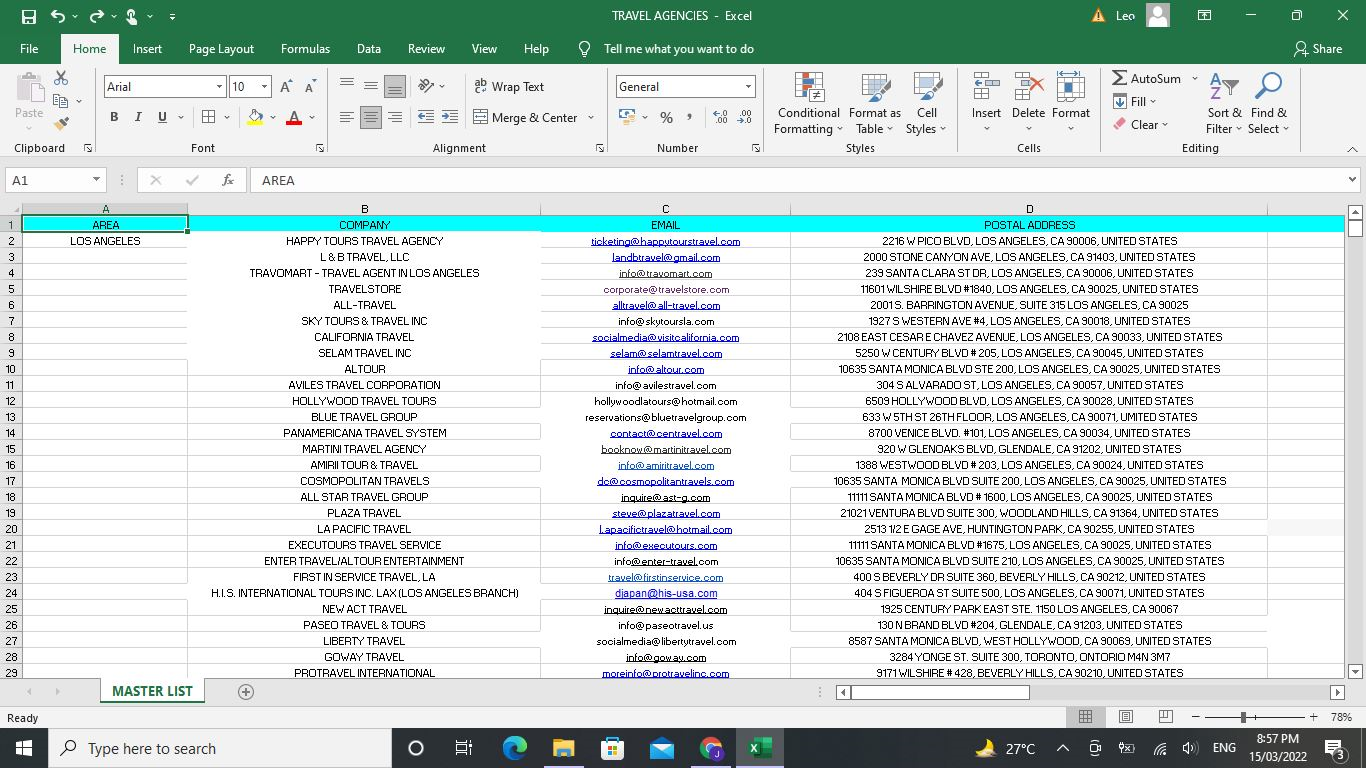Switch to the Insert tab
1366x768 pixels.
(x=147, y=48)
